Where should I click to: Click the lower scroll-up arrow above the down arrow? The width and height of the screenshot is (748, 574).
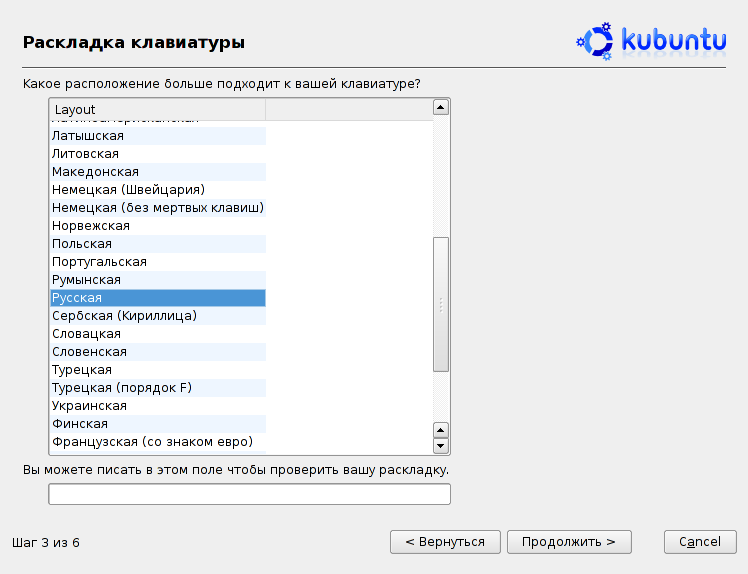tap(440, 430)
